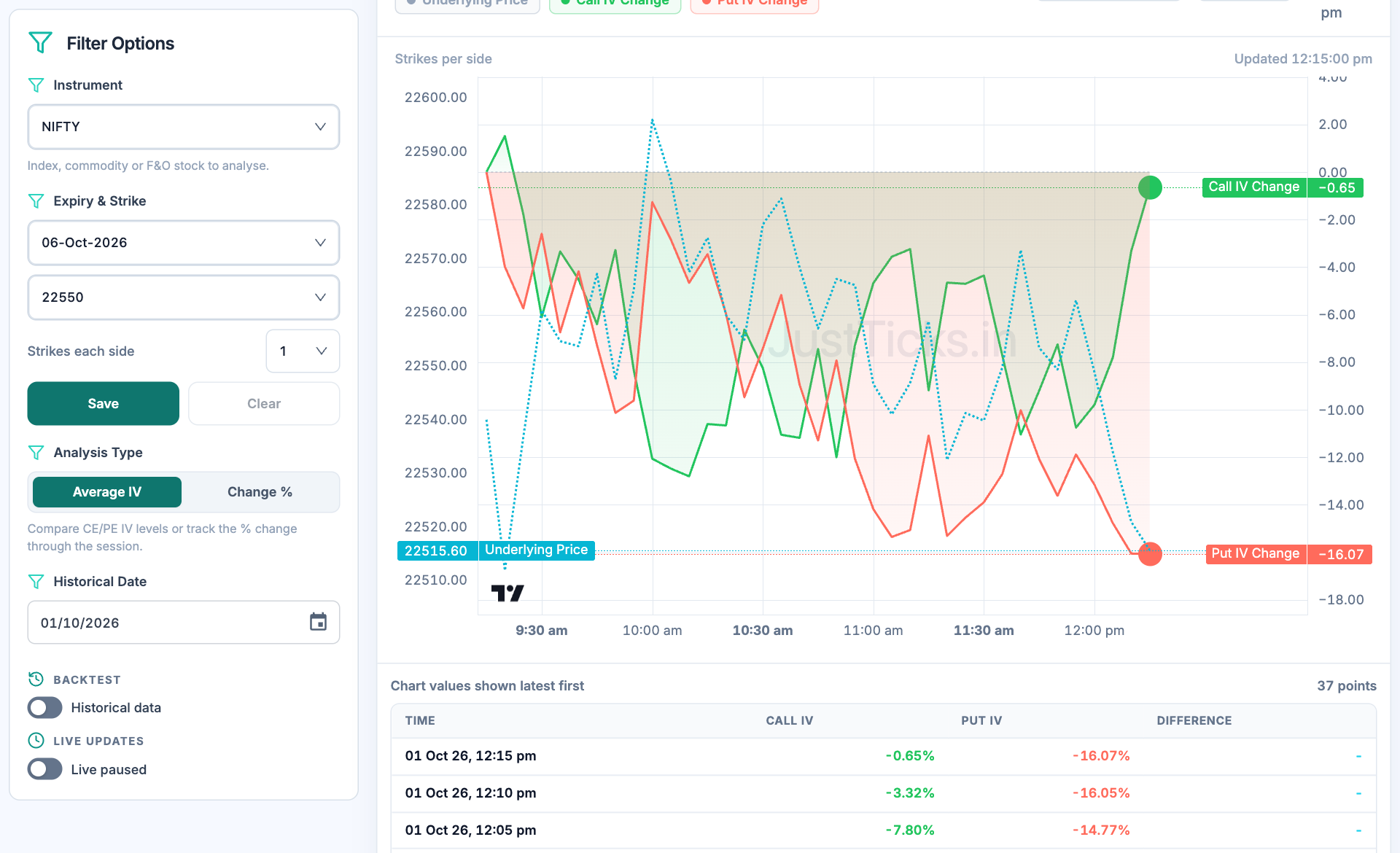Click the CALL IV column header

789,720
